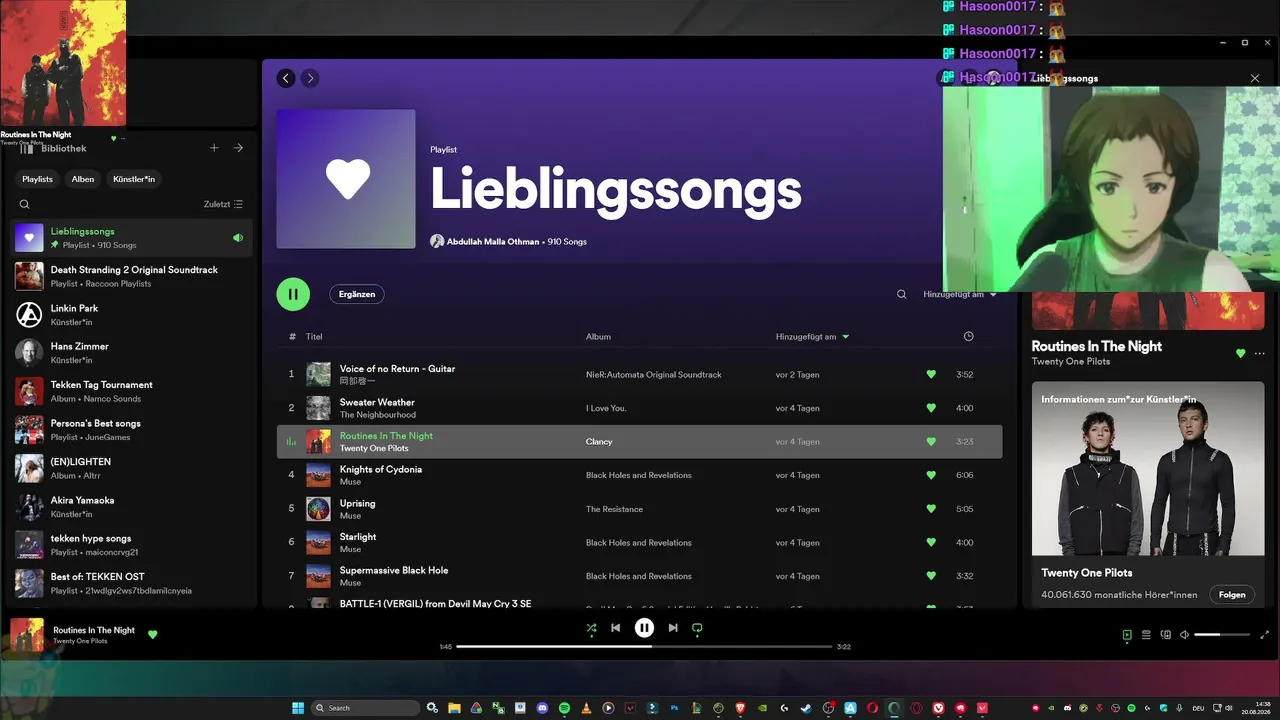Open the Tekken Tag Tournament album
1280x720 pixels.
(x=131, y=391)
